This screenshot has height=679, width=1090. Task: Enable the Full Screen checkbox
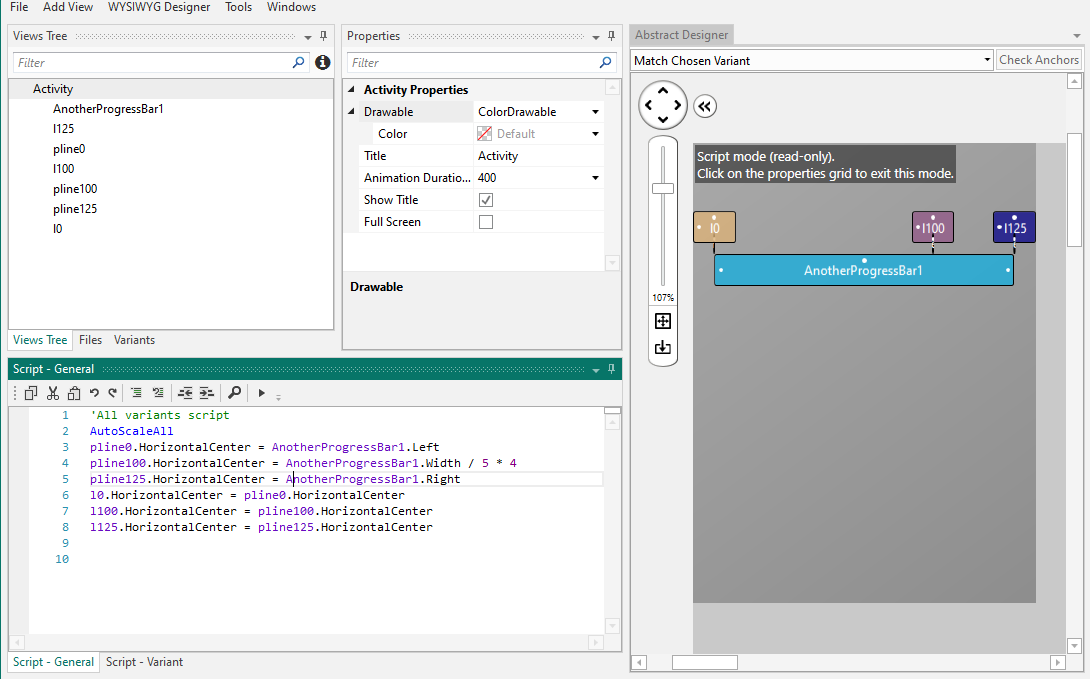click(486, 222)
